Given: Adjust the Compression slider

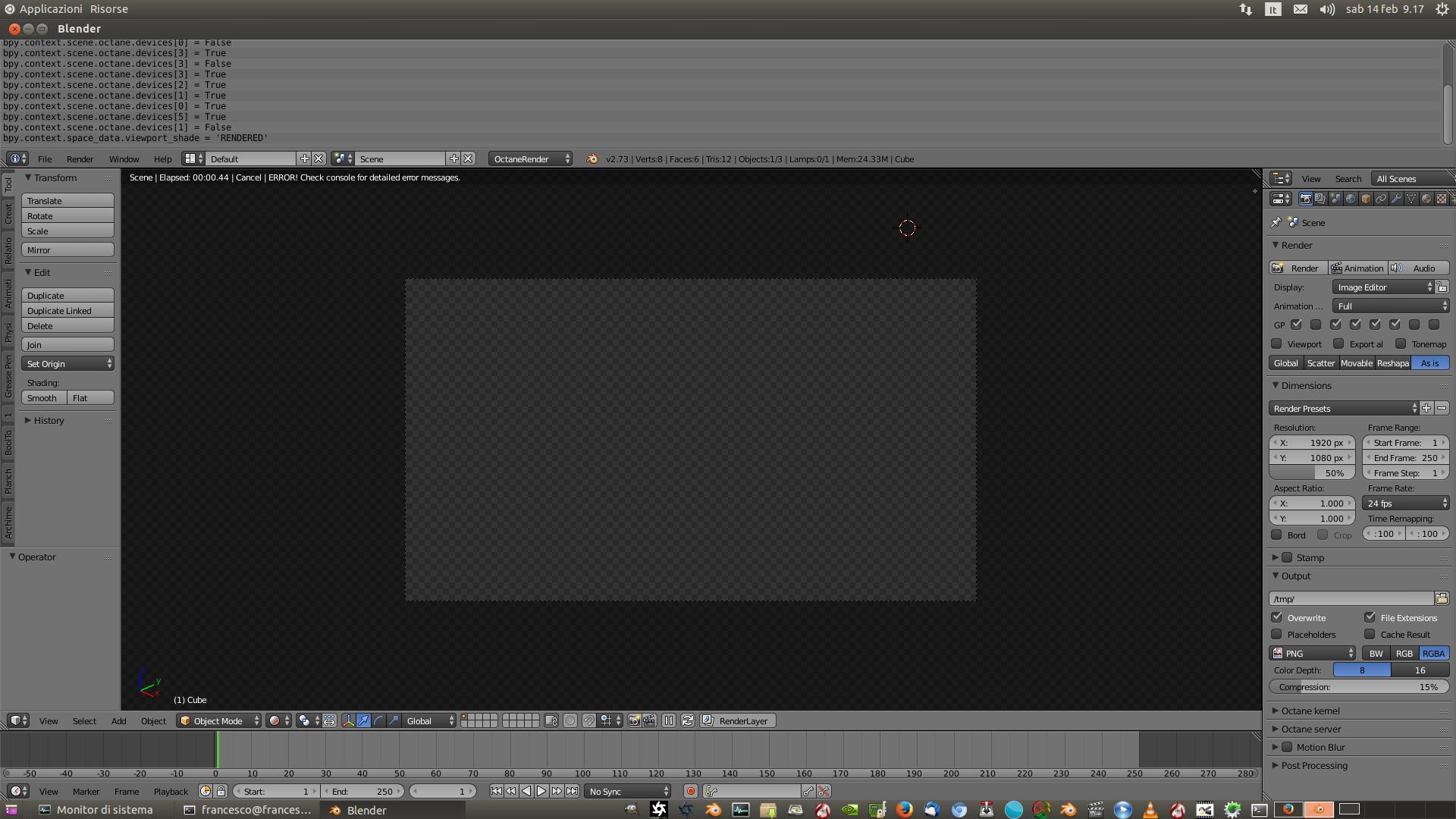Looking at the screenshot, I should coord(1357,686).
